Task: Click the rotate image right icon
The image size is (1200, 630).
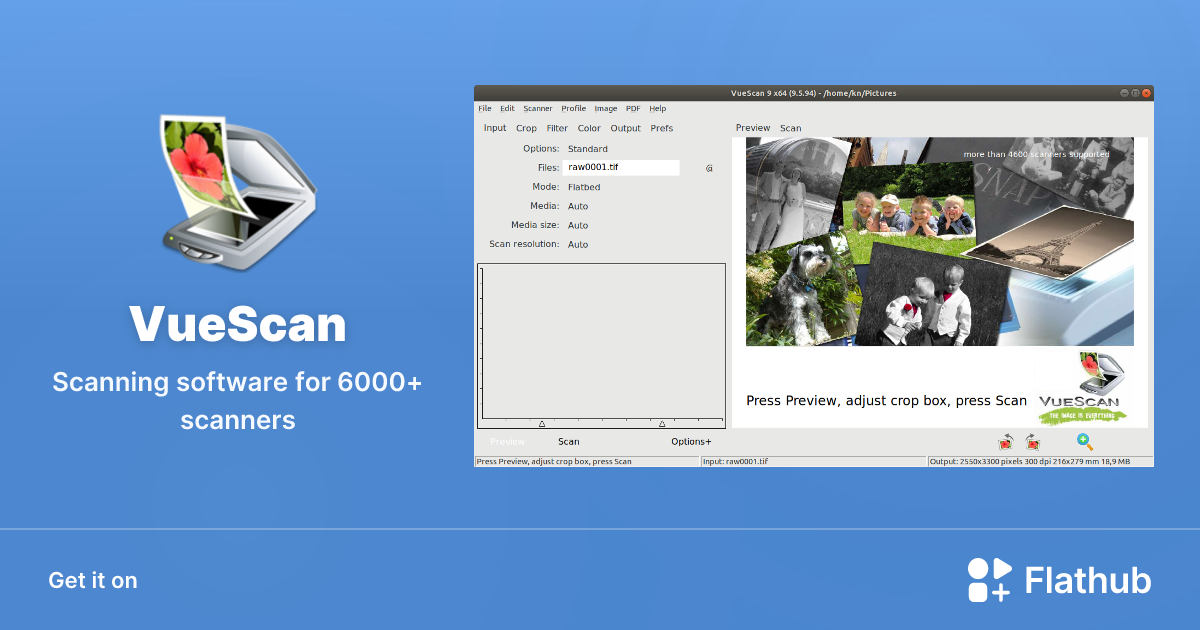Action: click(1033, 442)
